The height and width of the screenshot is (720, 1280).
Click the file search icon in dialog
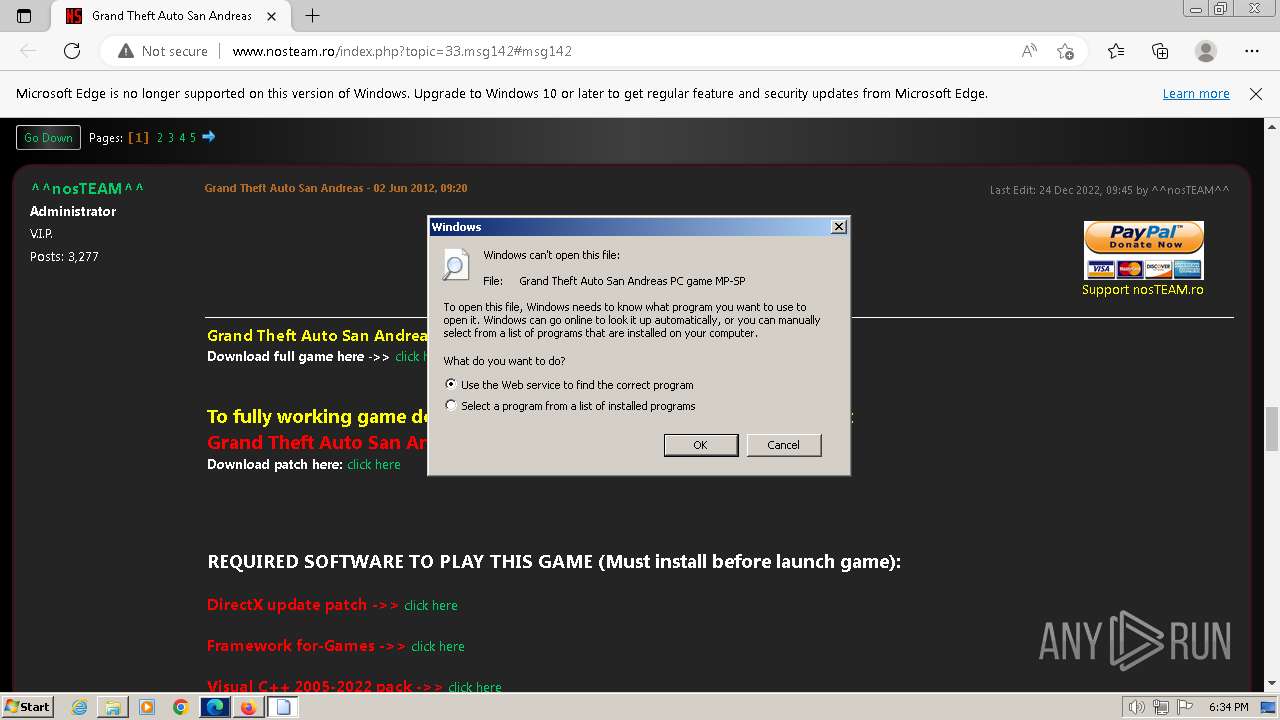pos(456,264)
